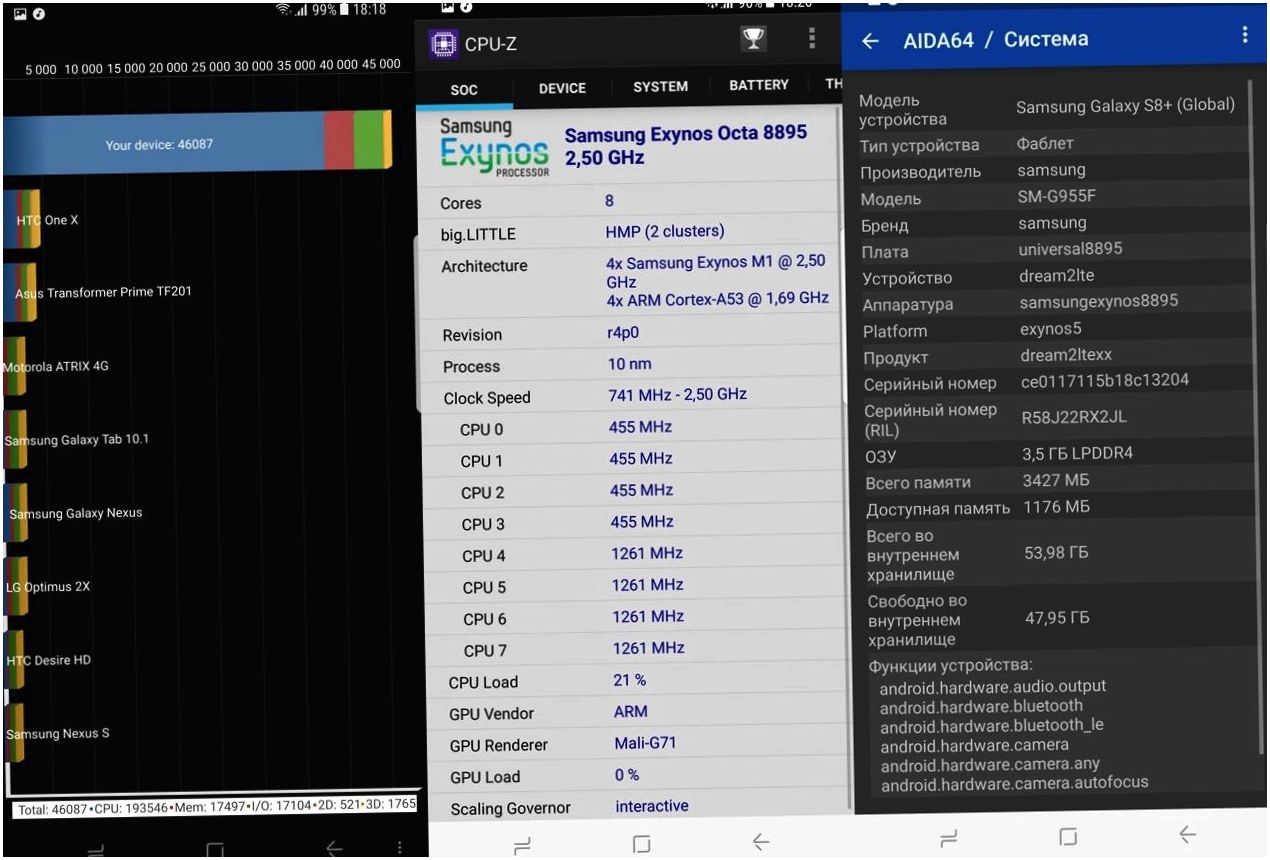This screenshot has width=1270, height=860.
Task: Tap the Scaling Governor value 'interactive'
Action: coord(652,806)
